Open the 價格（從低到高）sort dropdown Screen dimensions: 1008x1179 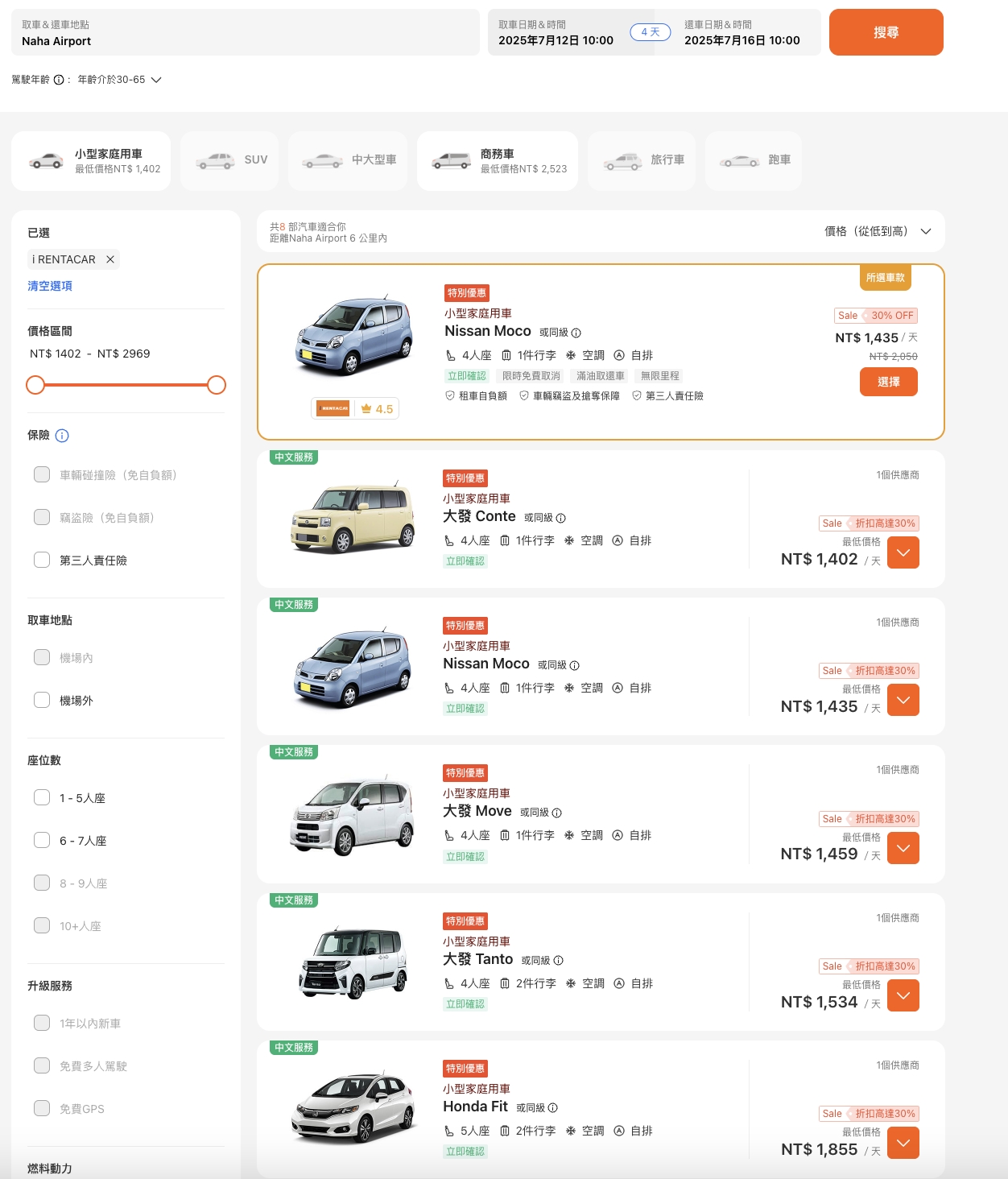[x=878, y=231]
